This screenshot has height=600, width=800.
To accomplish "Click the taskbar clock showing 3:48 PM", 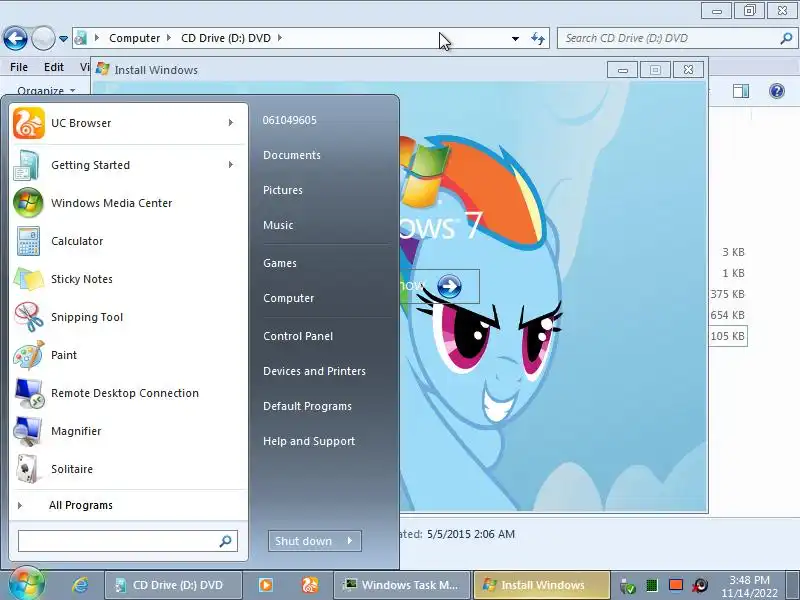I will click(x=749, y=586).
